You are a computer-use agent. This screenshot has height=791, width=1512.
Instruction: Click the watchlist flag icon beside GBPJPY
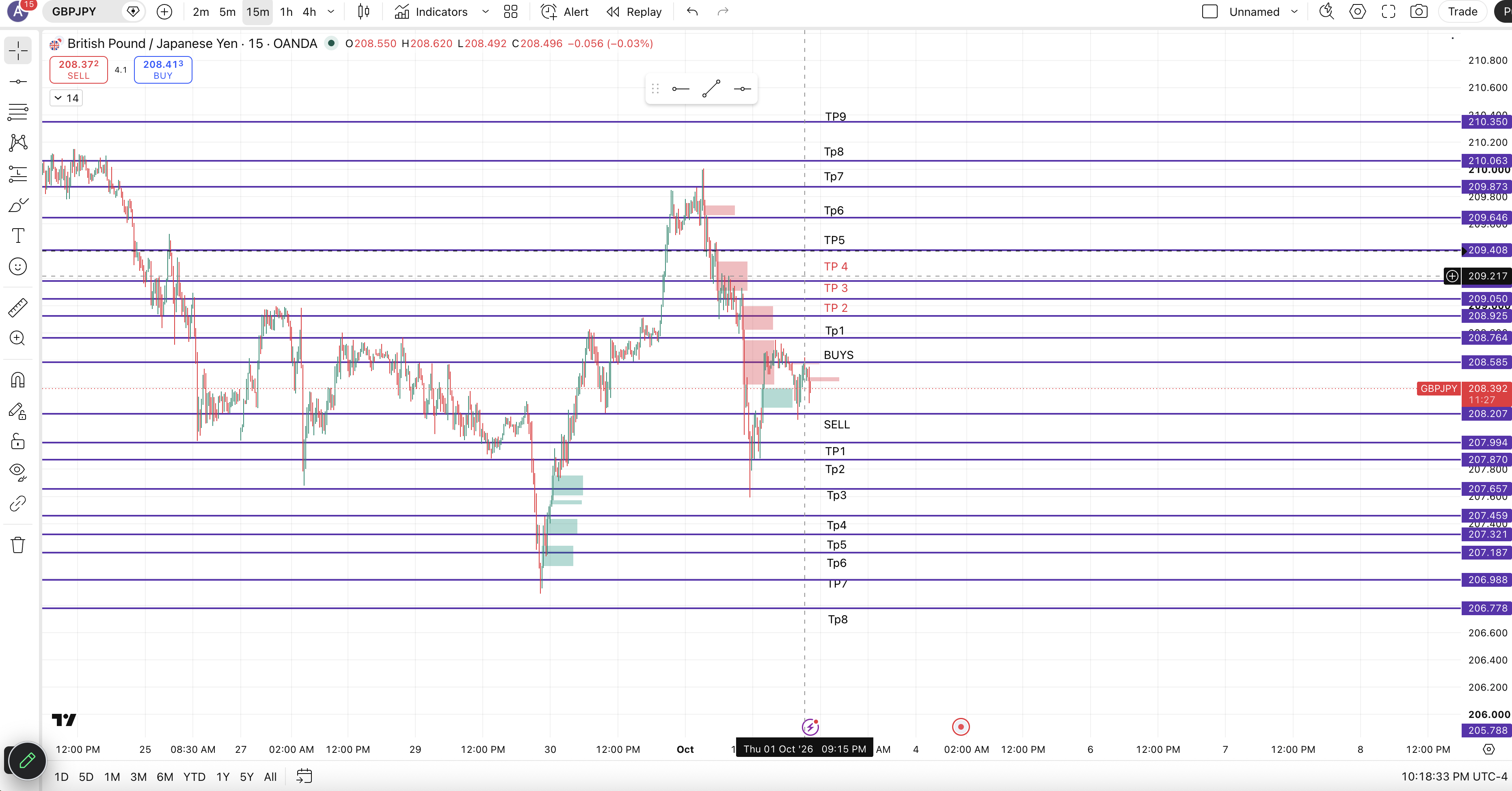pos(133,12)
